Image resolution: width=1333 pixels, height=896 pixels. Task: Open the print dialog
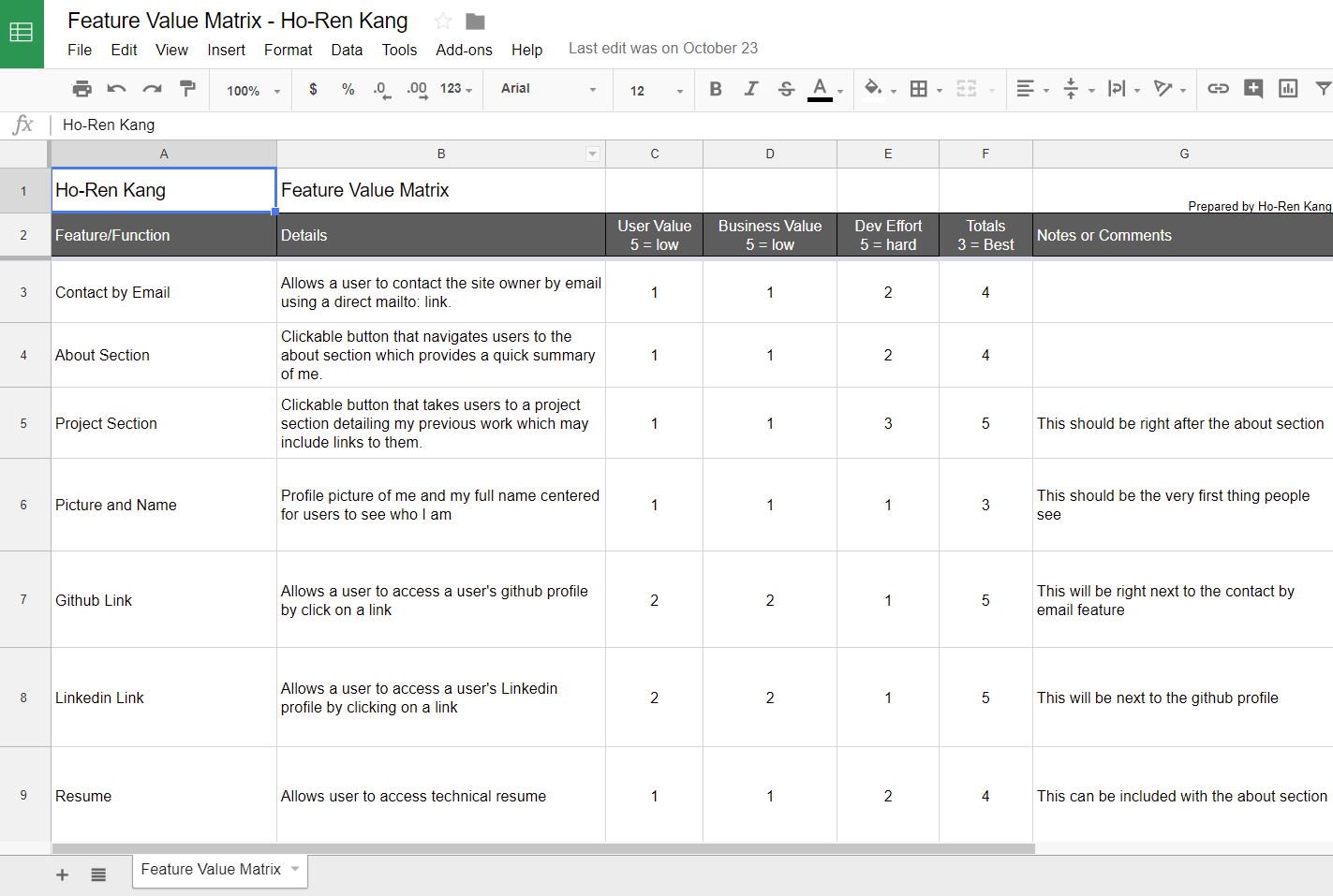coord(81,89)
